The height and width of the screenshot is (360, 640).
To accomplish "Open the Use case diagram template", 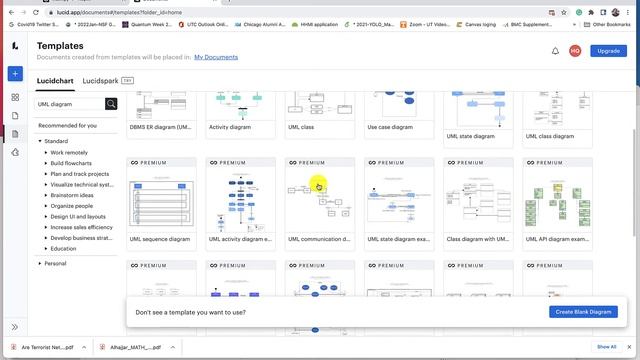I will (399, 114).
